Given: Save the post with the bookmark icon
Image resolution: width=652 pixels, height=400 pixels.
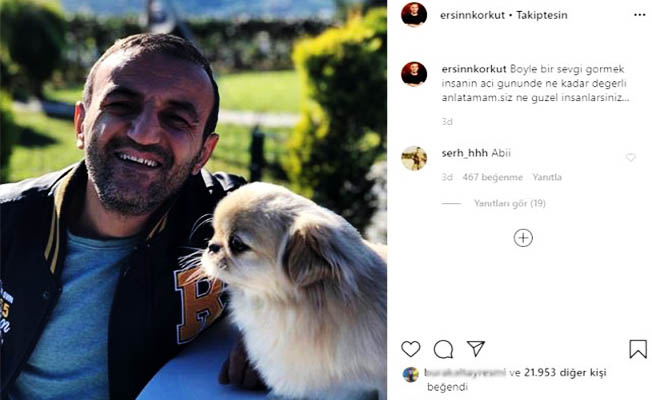Looking at the screenshot, I should (x=638, y=349).
